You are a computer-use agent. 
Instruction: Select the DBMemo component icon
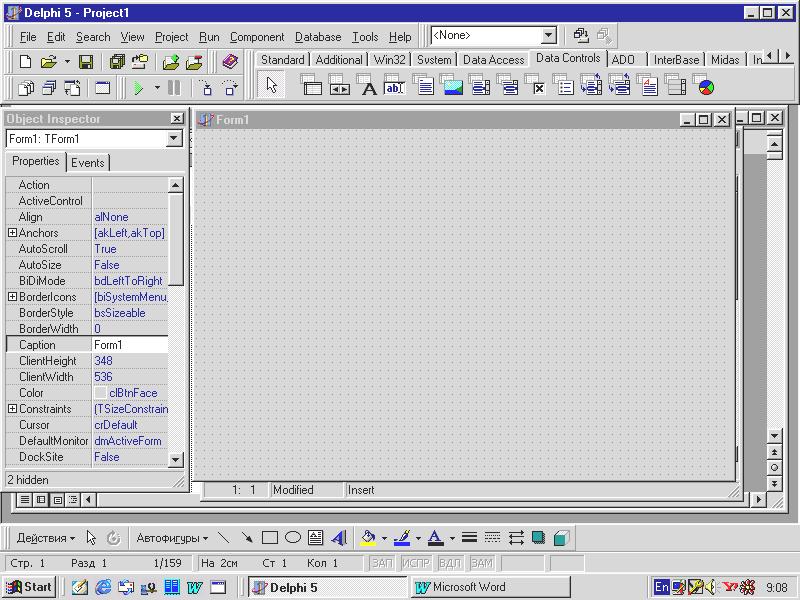tap(423, 85)
